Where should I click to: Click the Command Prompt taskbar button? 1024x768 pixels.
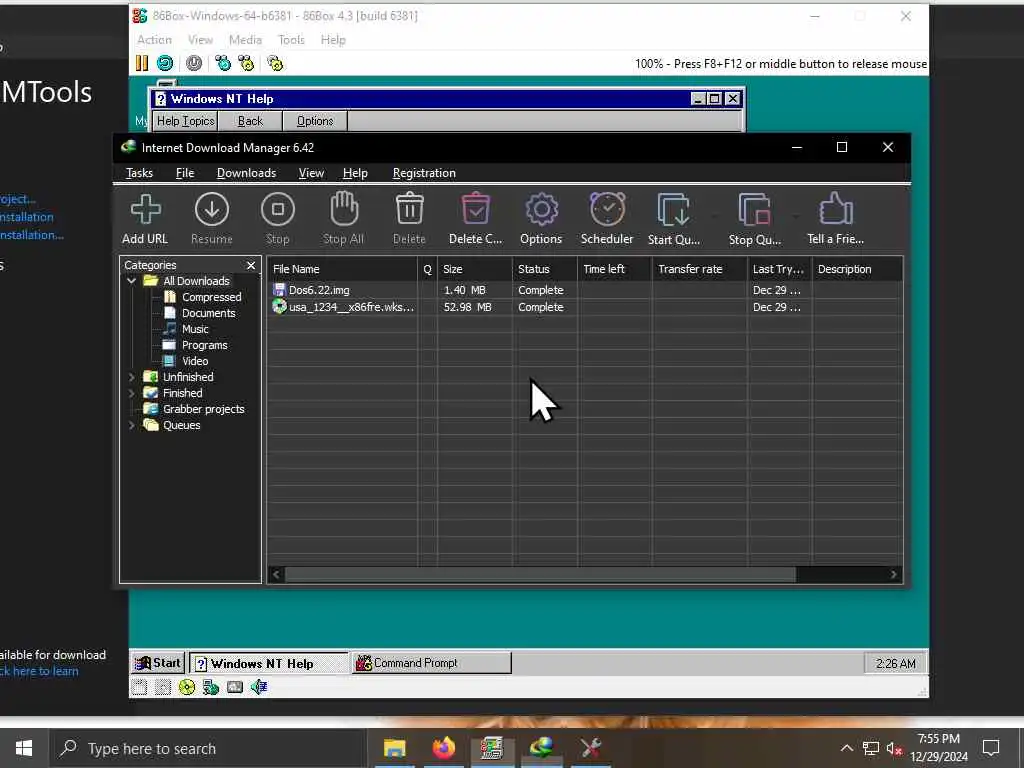(x=432, y=663)
